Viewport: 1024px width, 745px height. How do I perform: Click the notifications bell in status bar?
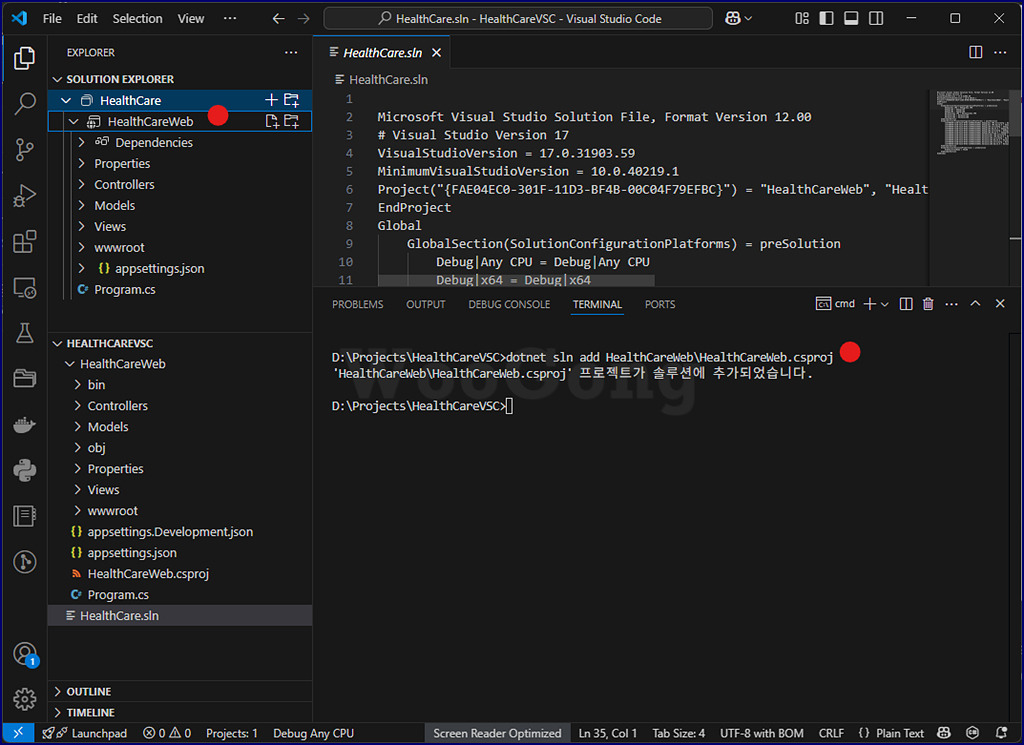pos(1001,733)
